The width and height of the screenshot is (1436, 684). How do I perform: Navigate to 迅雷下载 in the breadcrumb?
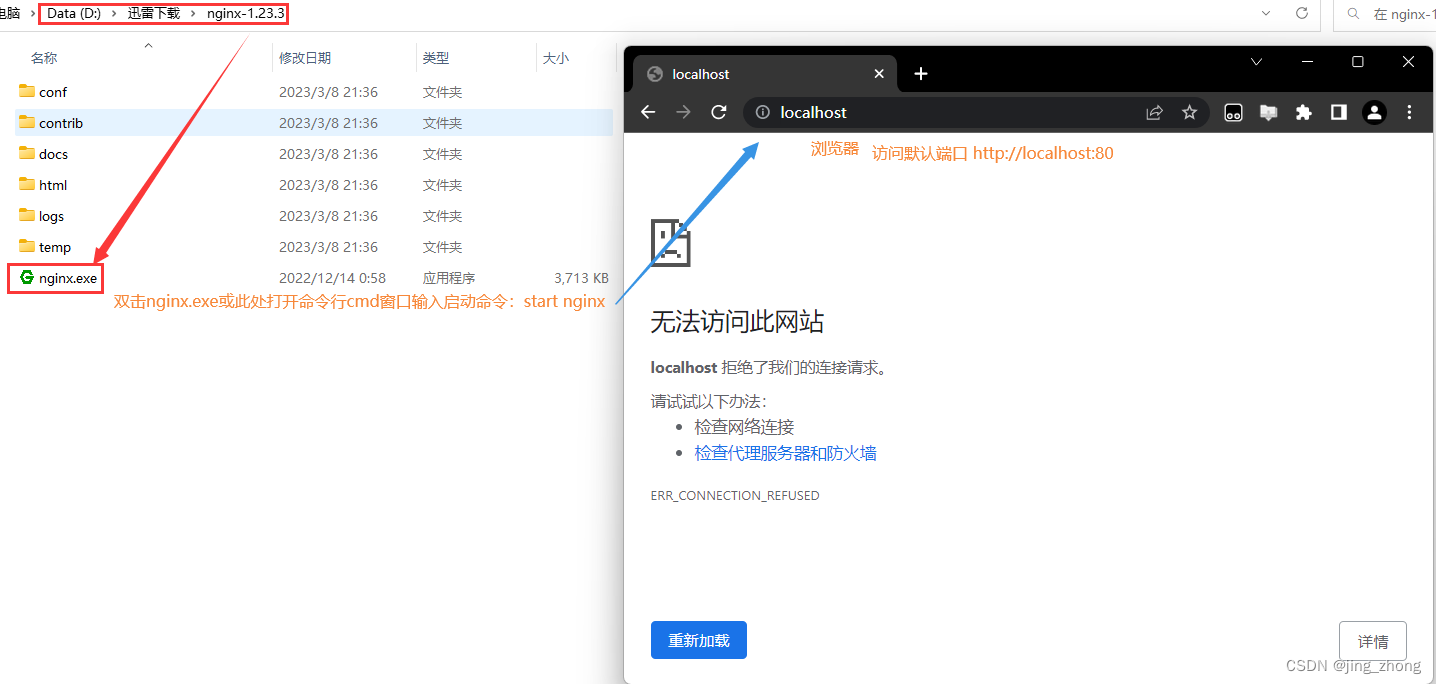(x=154, y=14)
